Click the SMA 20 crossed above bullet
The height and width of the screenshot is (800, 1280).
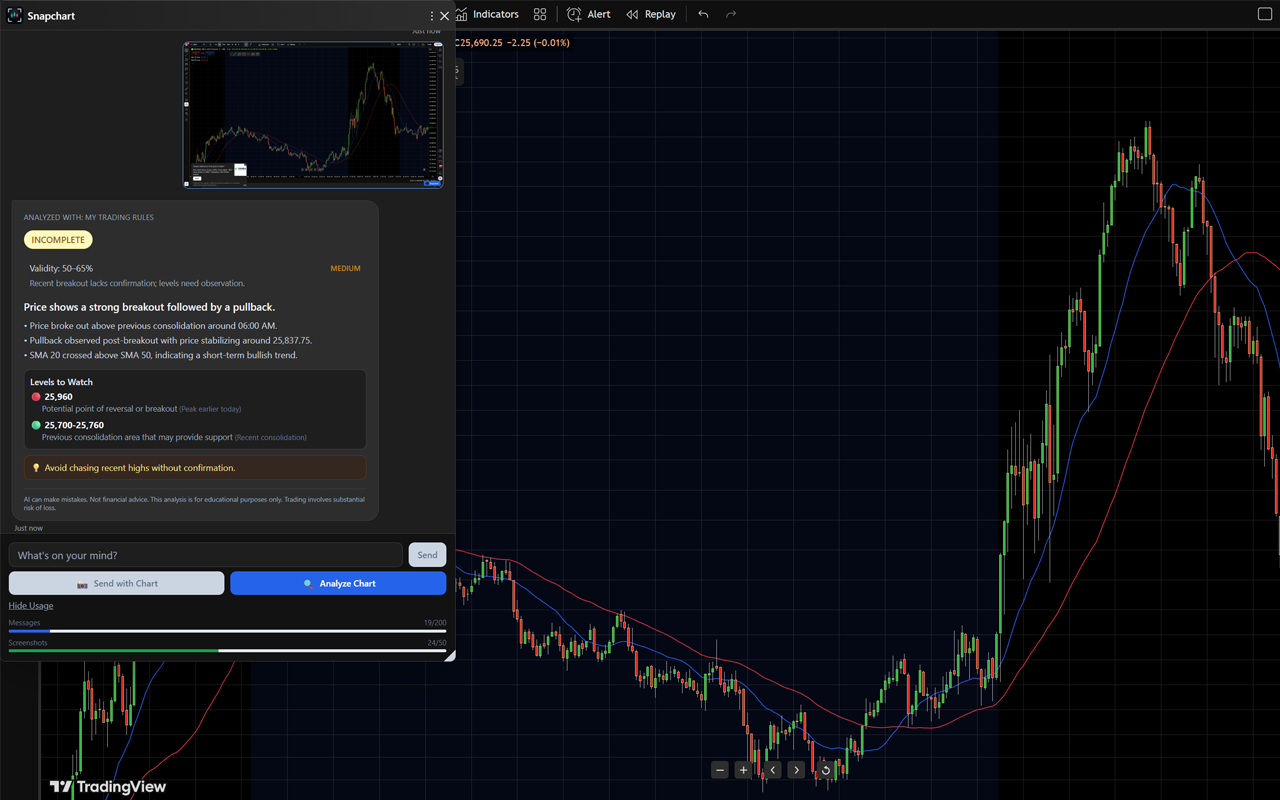(x=161, y=355)
